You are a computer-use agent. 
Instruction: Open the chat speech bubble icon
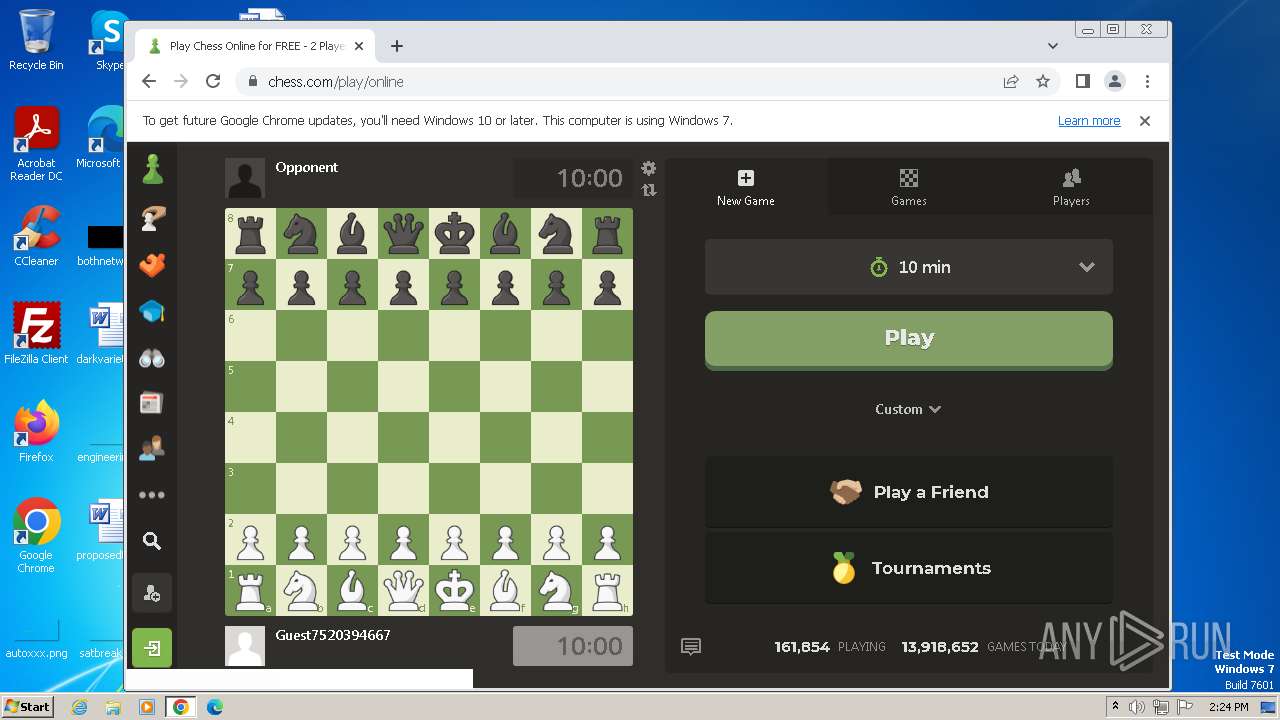[x=691, y=647]
